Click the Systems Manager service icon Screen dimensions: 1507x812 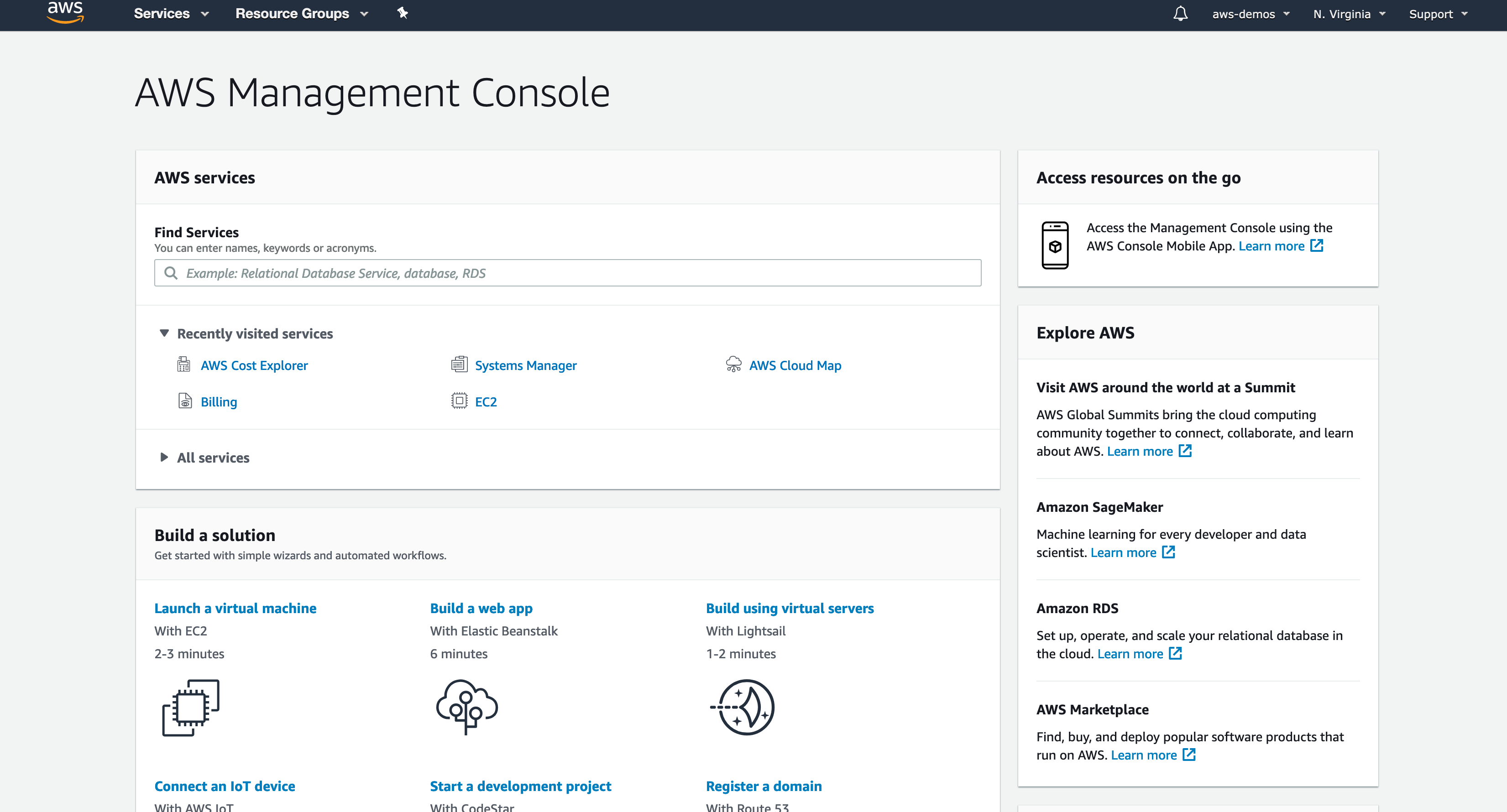[459, 364]
